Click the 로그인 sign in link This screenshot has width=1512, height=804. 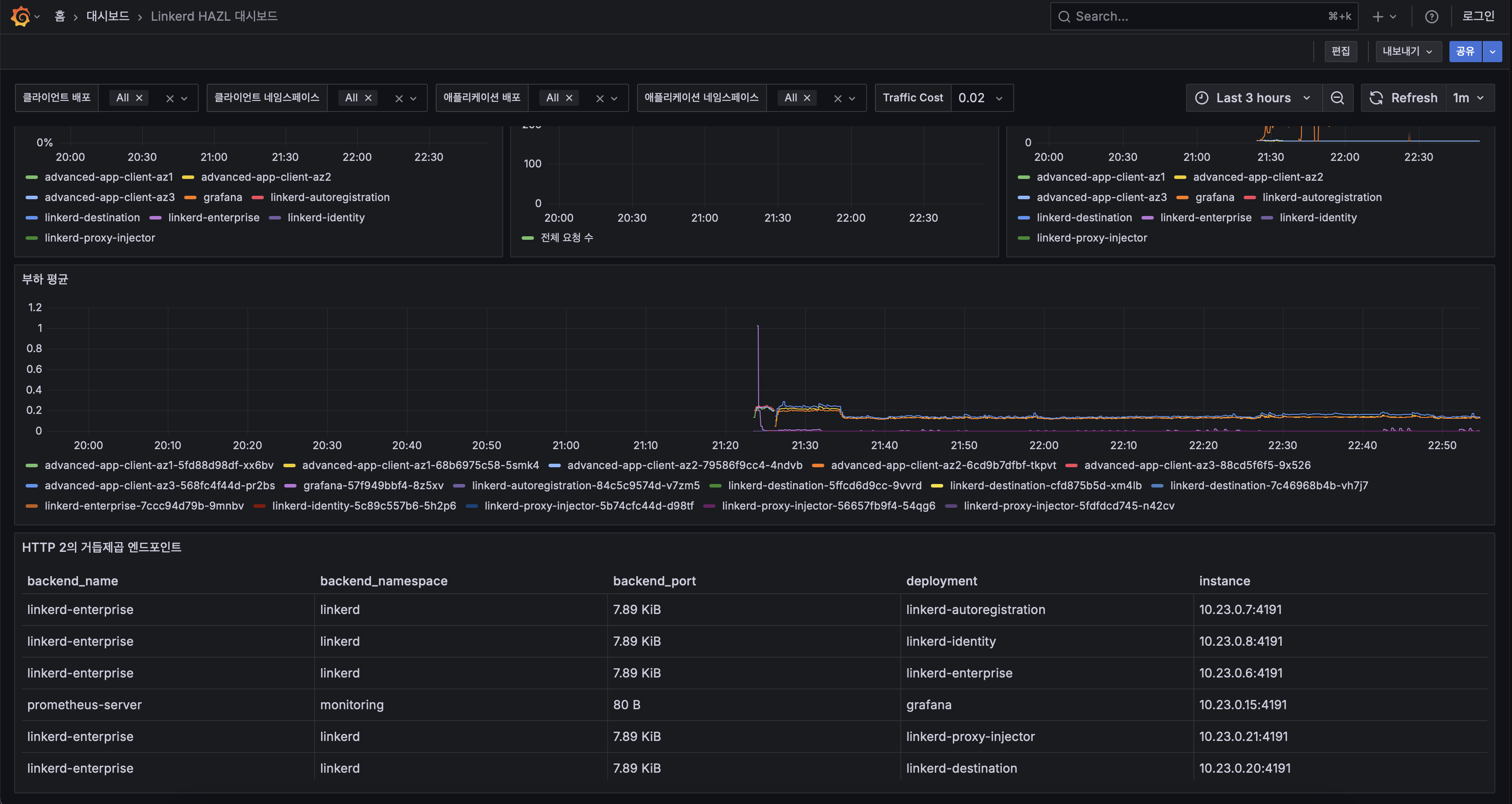coord(1477,16)
